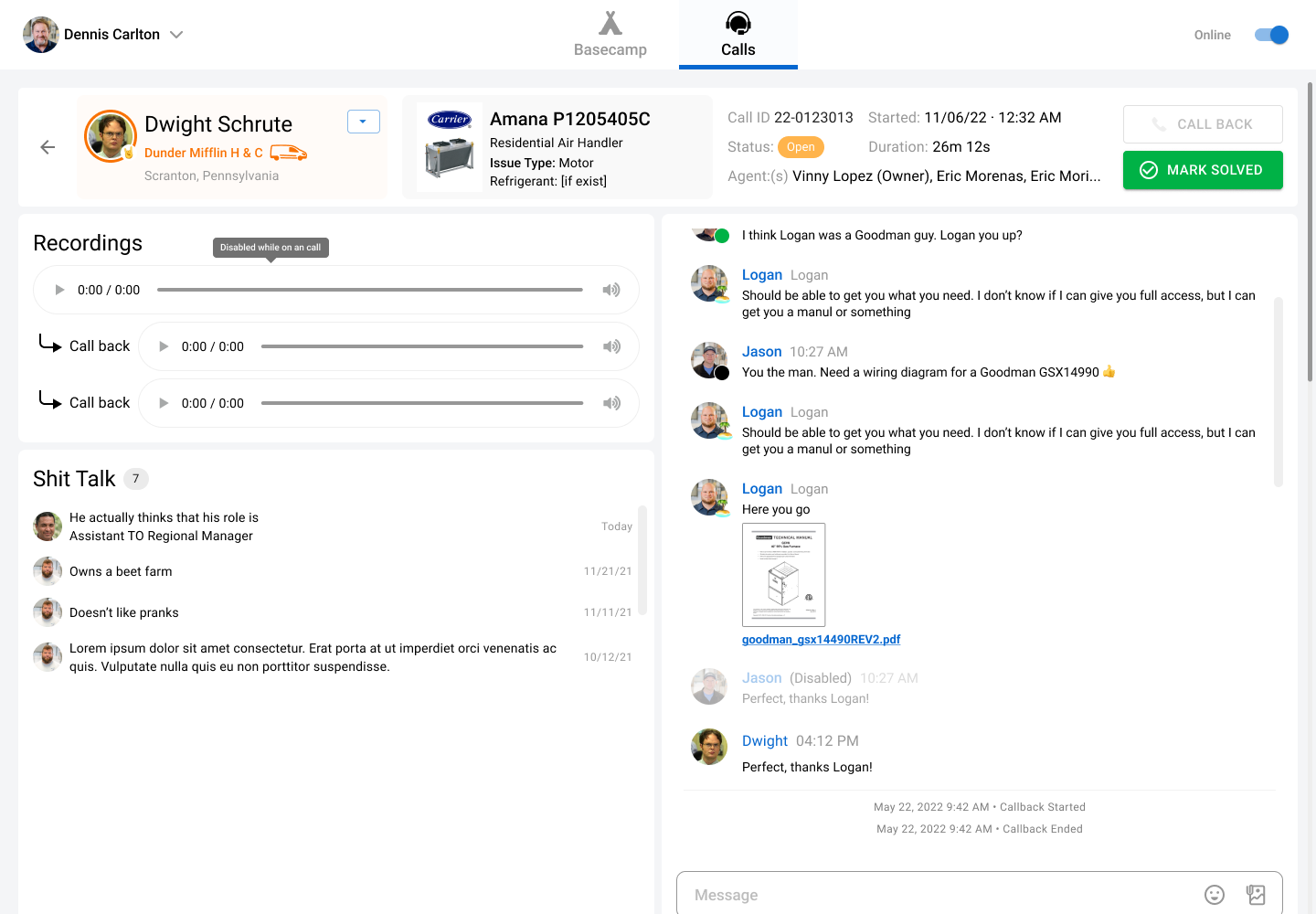Toggle the Online status switch
The image size is (1316, 914).
1270,35
